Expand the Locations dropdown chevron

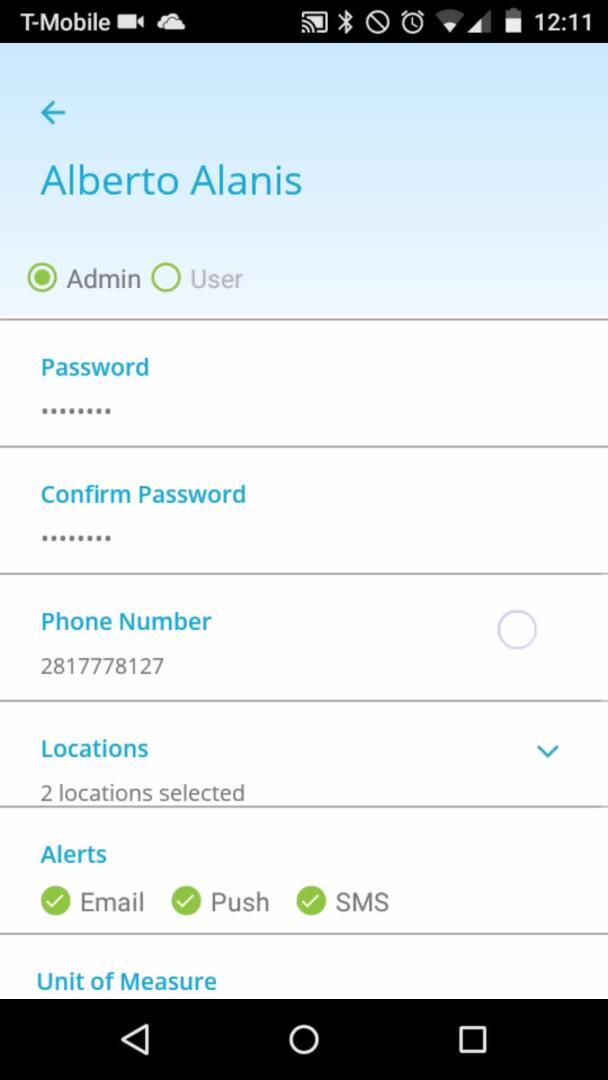[x=547, y=751]
